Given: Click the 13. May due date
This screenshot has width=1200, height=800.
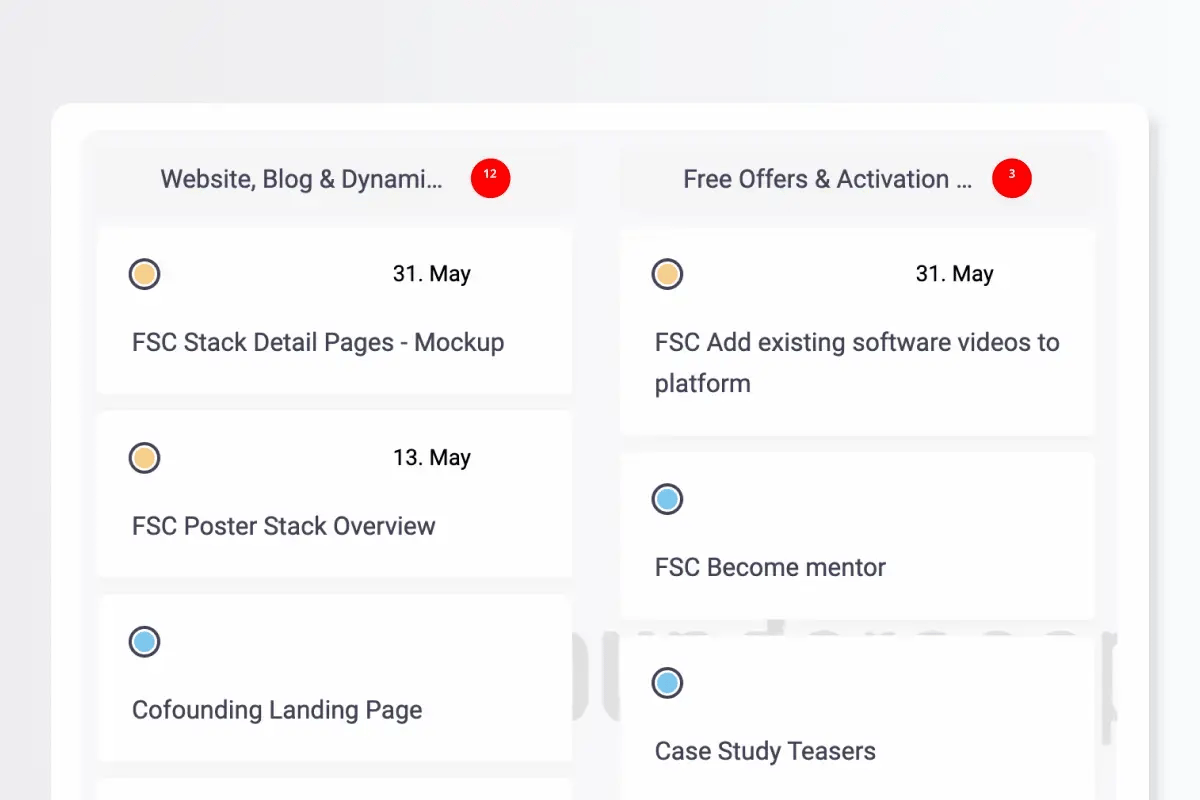Looking at the screenshot, I should 431,458.
